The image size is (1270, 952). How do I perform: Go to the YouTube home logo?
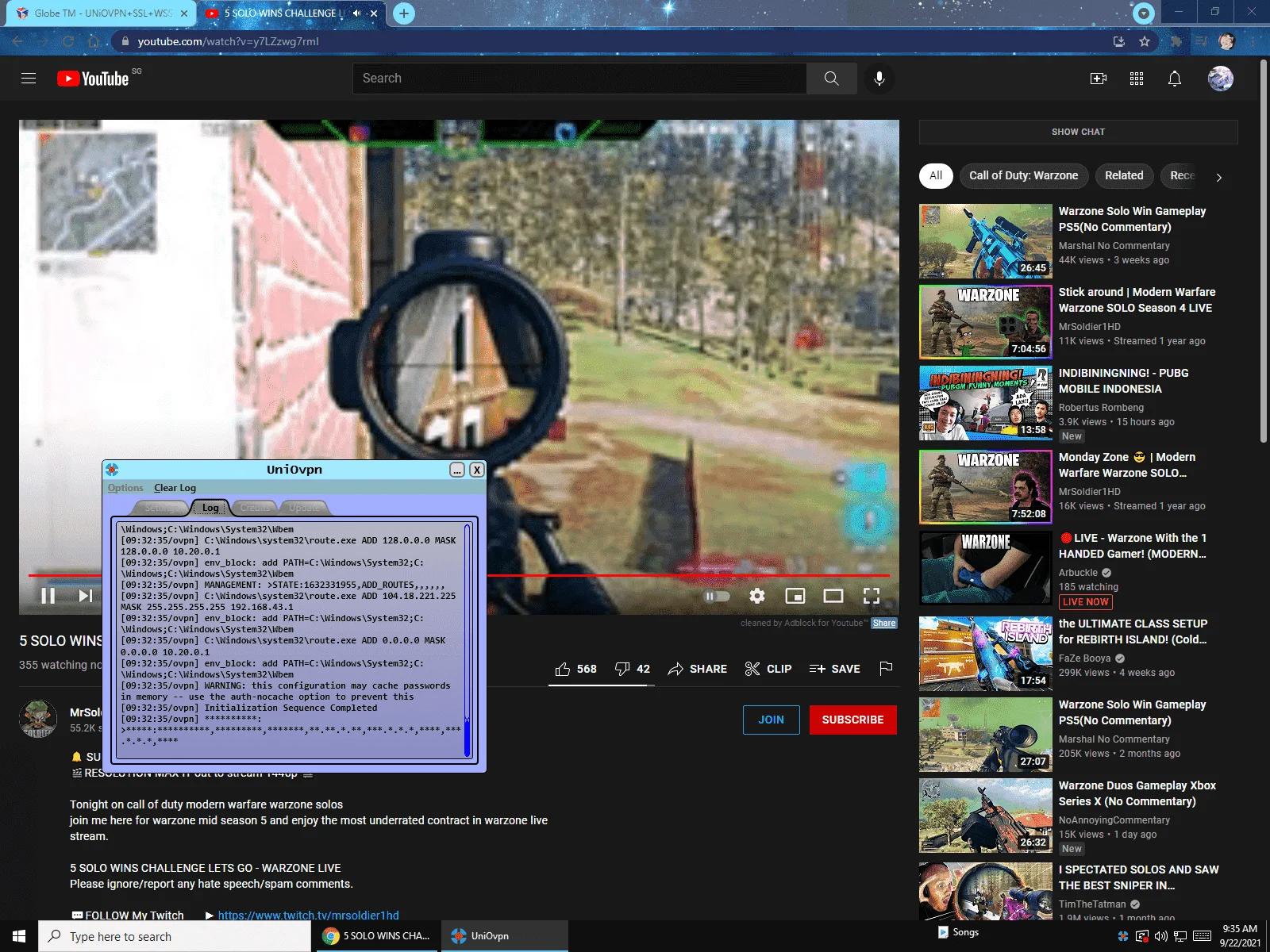[x=93, y=79]
